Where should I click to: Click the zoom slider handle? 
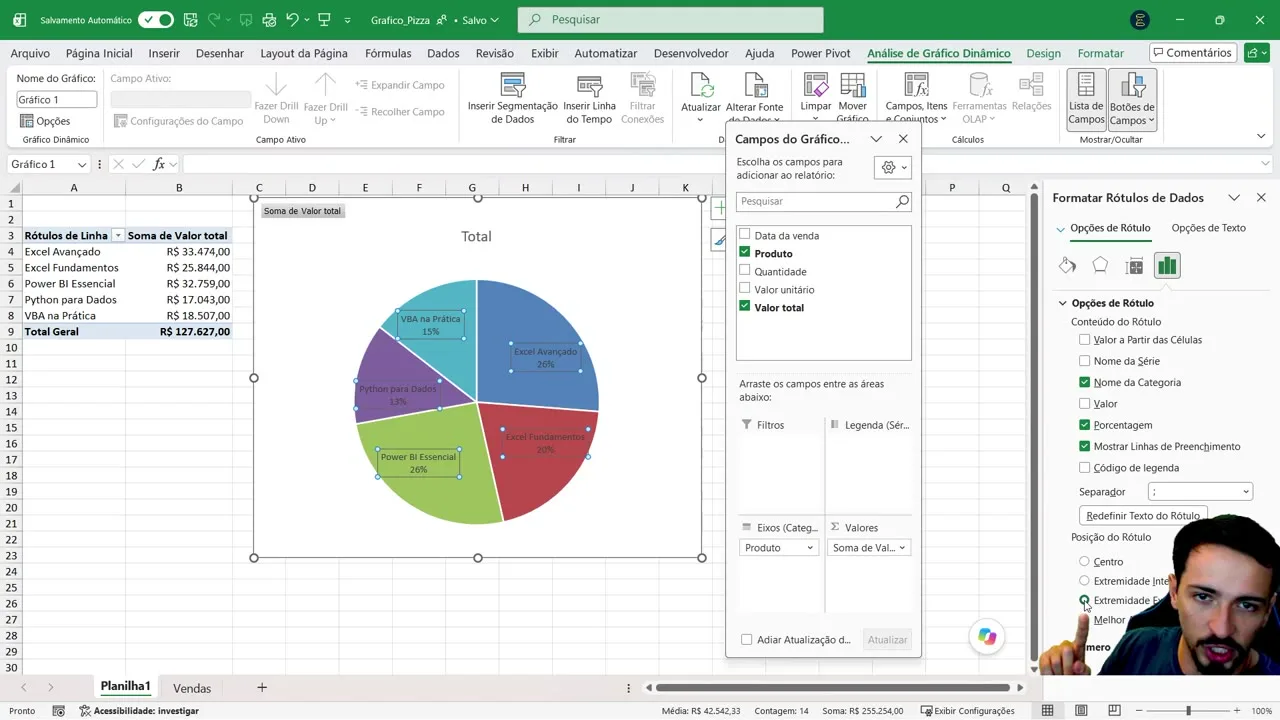point(1188,711)
